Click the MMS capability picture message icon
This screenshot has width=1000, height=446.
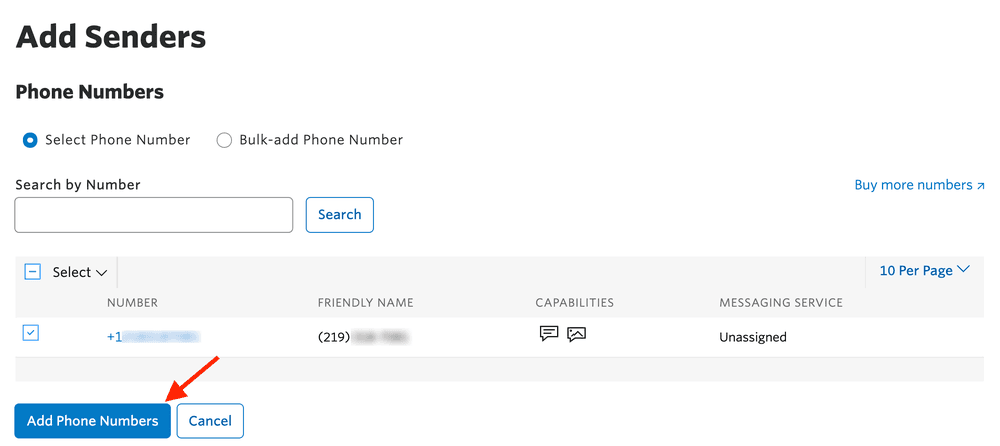[576, 334]
